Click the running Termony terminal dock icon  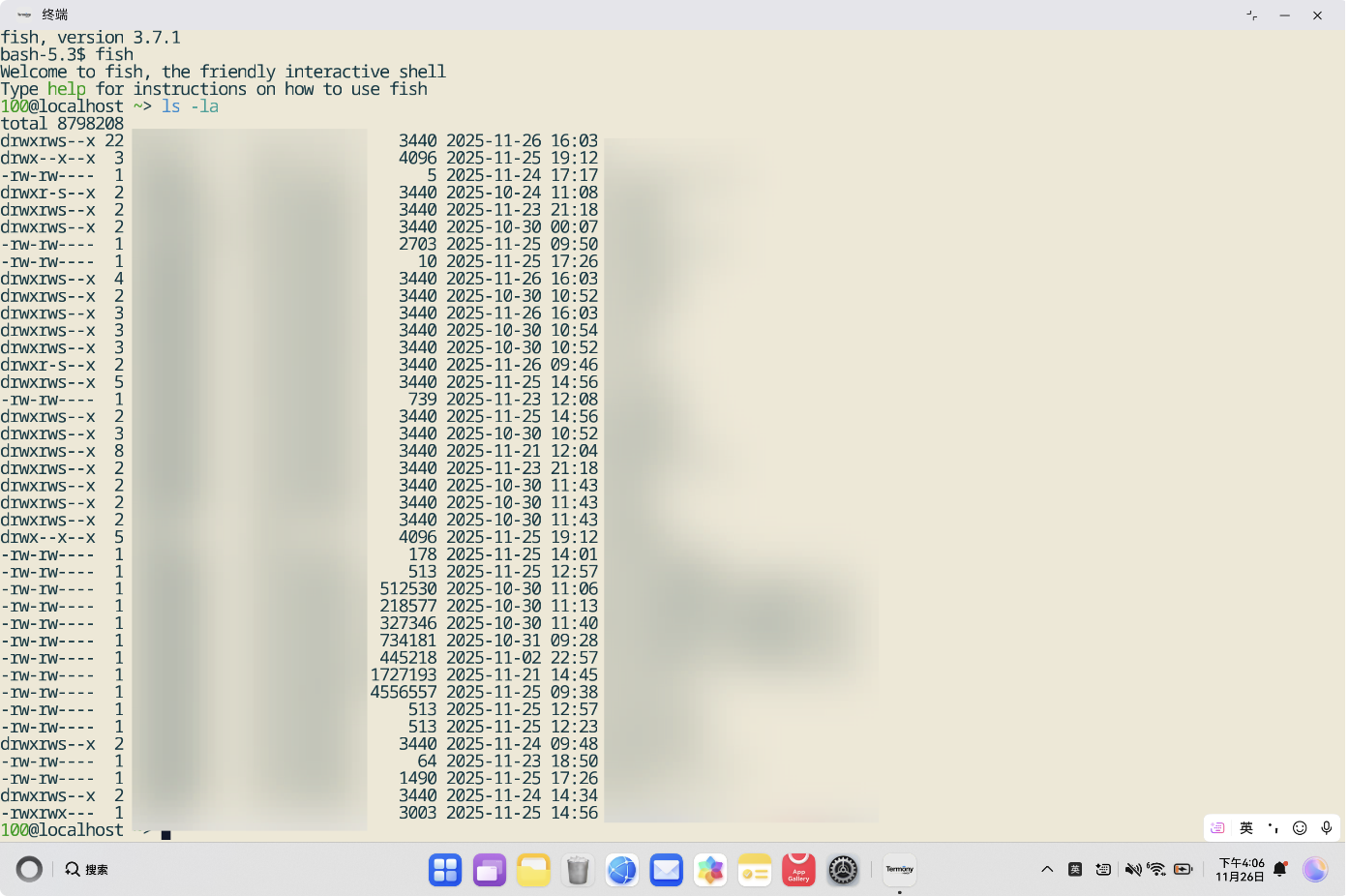pyautogui.click(x=899, y=869)
